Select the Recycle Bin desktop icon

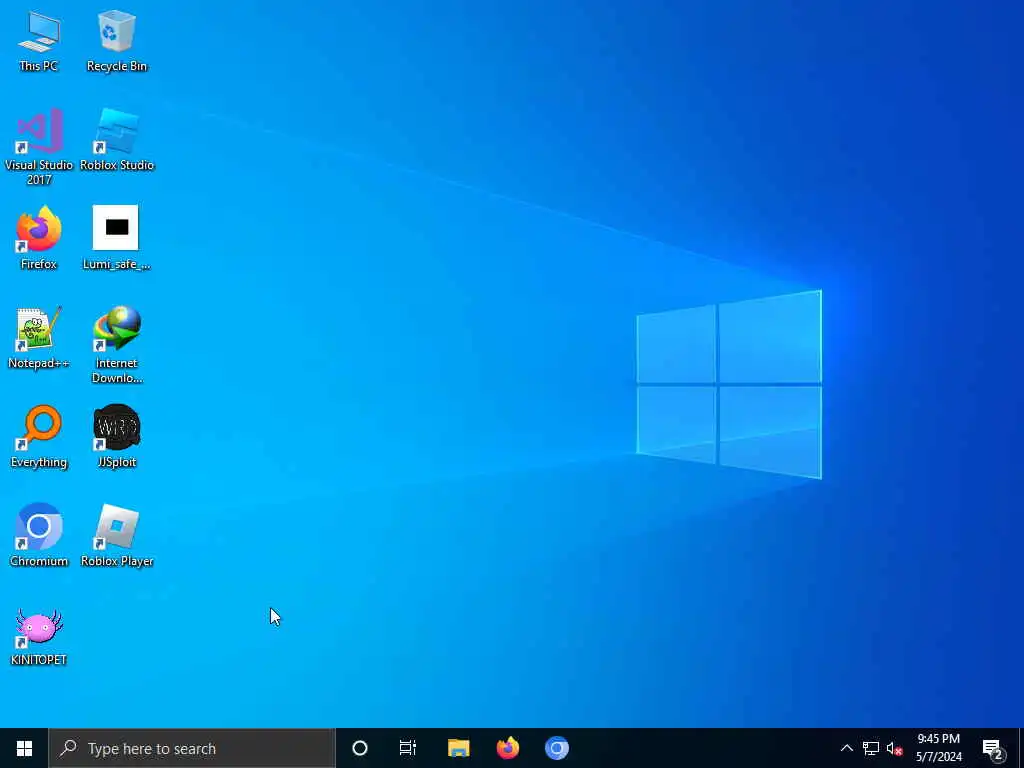pos(117,41)
